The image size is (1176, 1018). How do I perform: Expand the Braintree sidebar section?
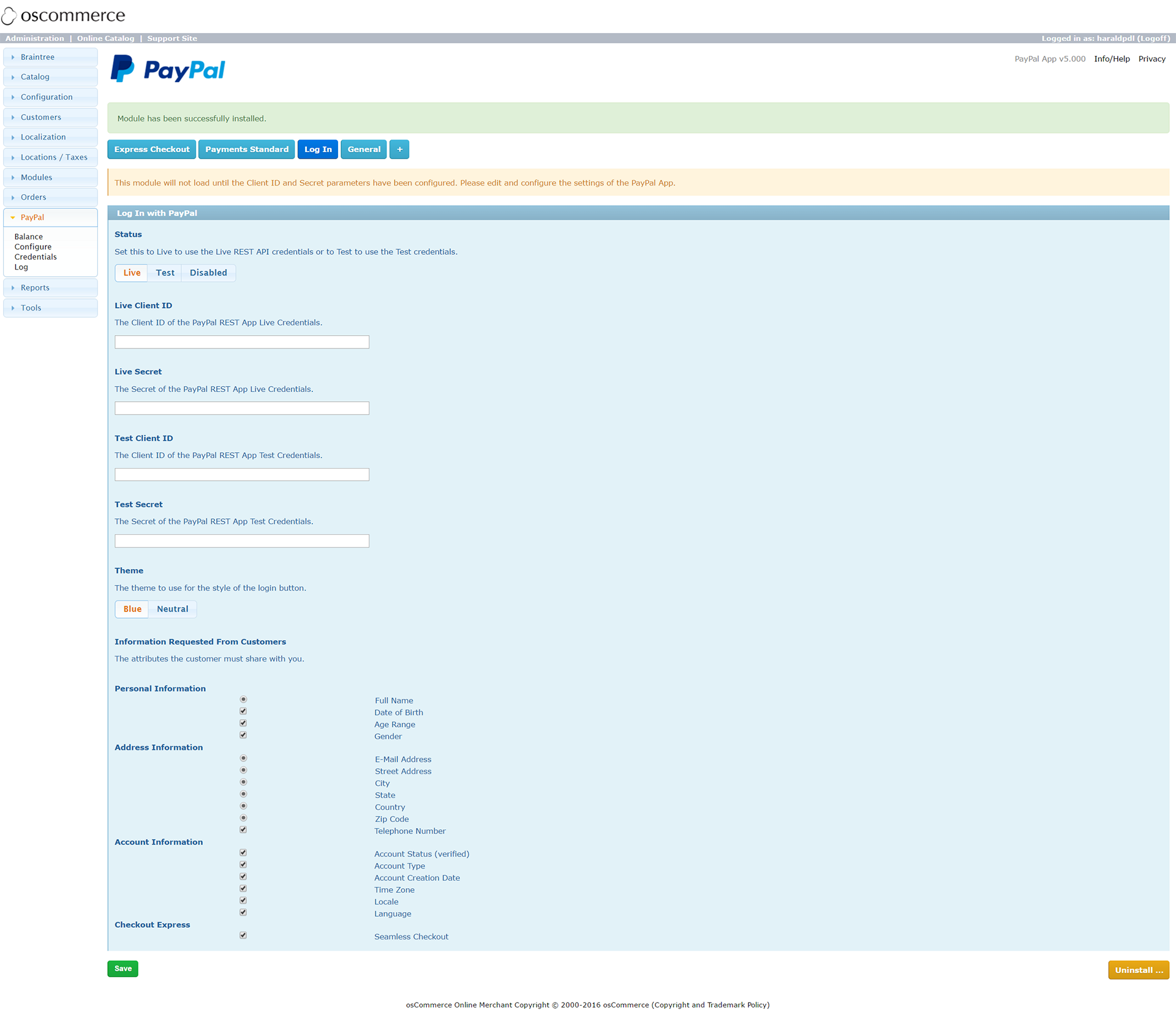[x=50, y=57]
